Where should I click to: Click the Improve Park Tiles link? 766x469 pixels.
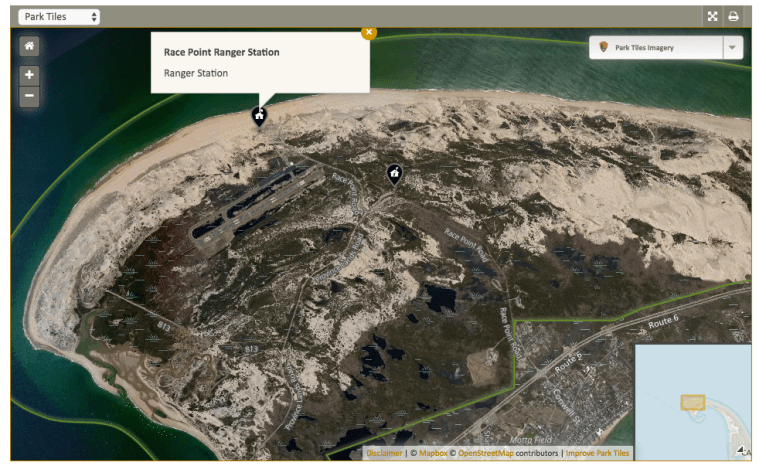pos(598,453)
